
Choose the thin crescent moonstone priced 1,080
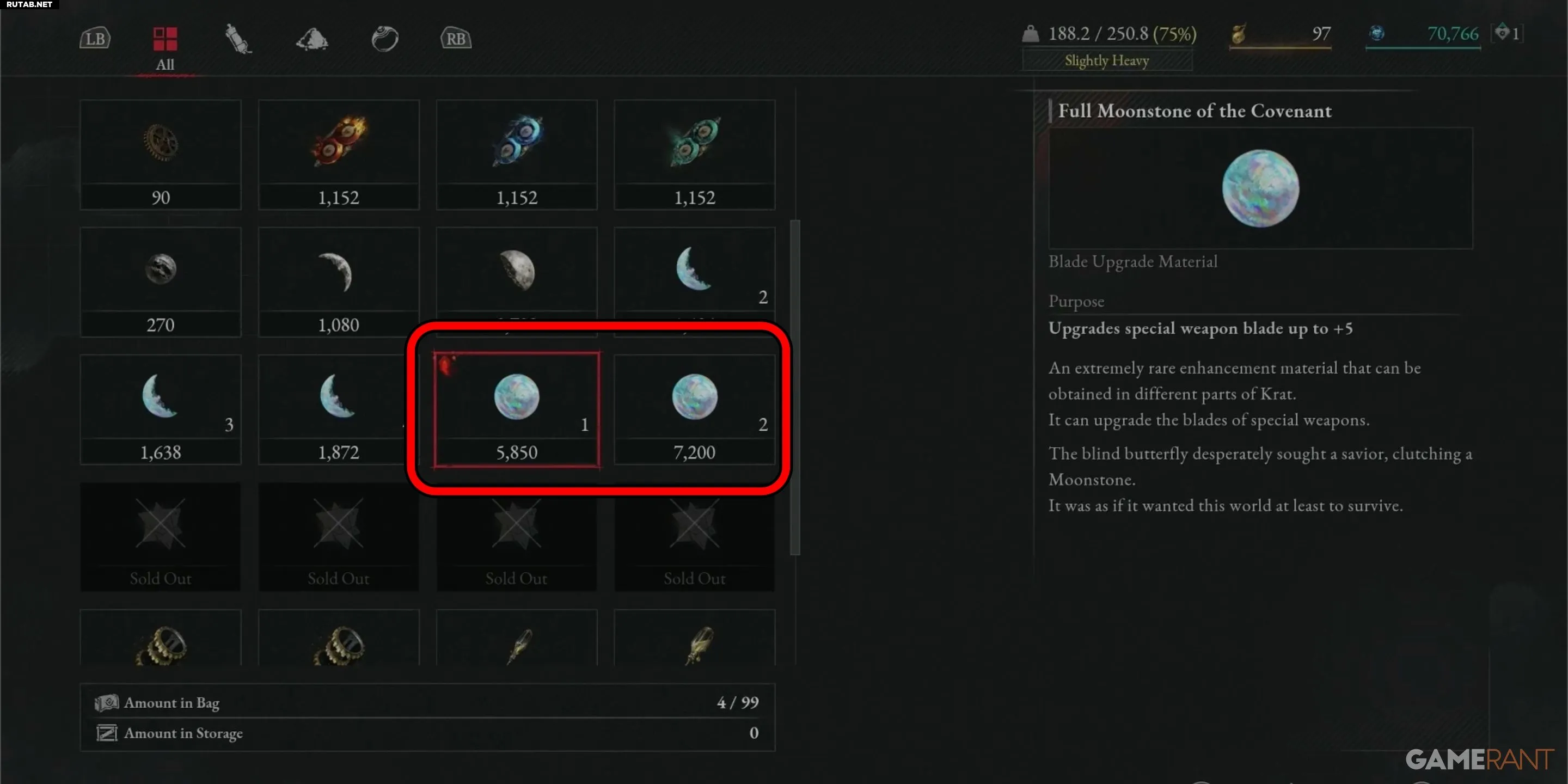click(339, 283)
